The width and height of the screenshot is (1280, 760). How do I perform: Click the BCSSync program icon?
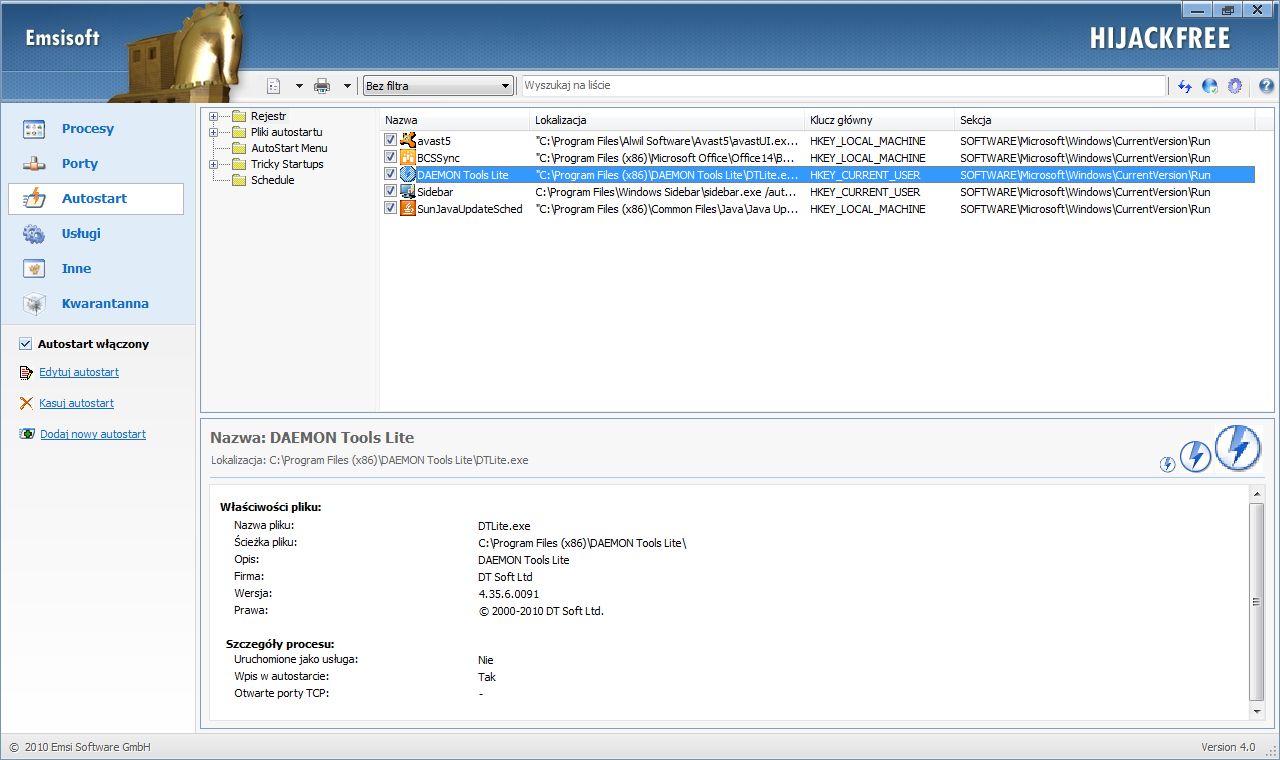tap(408, 158)
